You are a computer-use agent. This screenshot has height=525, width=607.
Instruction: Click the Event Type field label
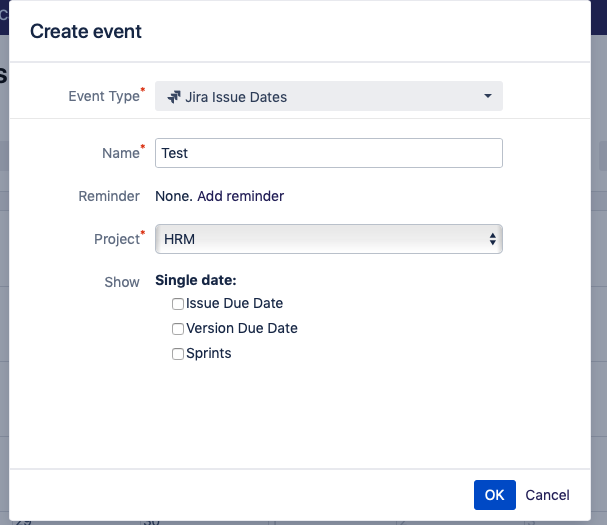tap(104, 96)
